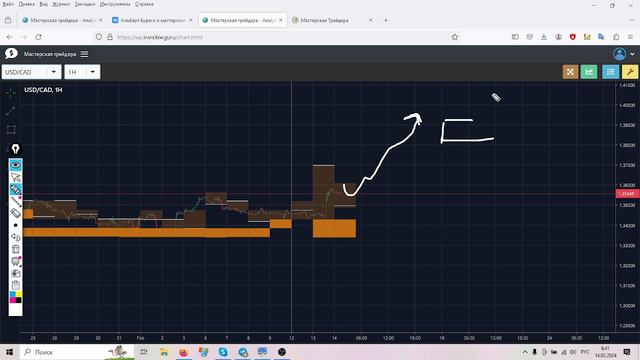Open the Инструменты menu
The width and height of the screenshot is (640, 360).
point(115,4)
